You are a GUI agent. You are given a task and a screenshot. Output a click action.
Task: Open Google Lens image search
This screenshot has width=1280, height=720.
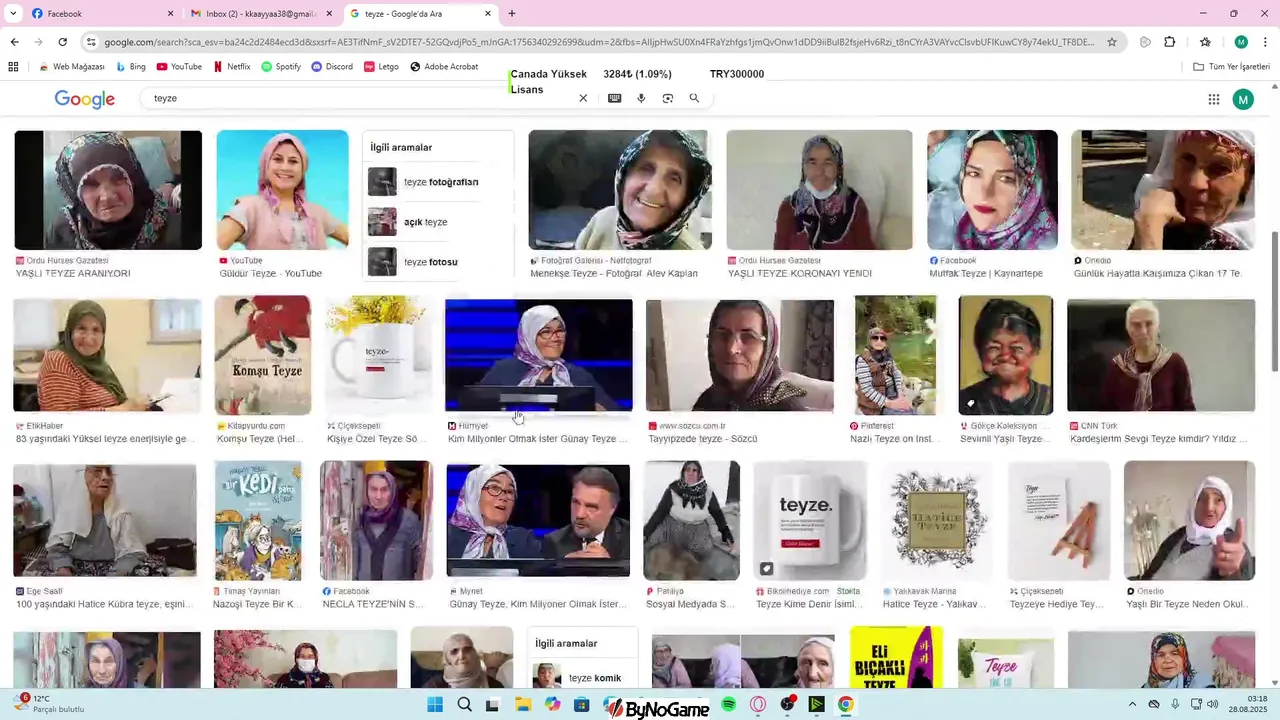pyautogui.click(x=668, y=98)
